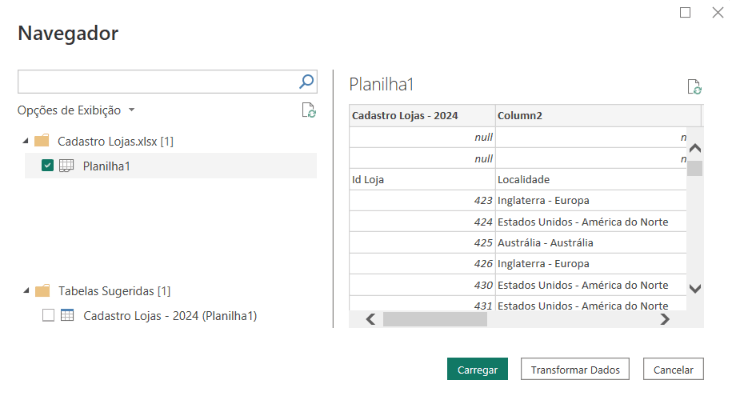Click the Cadastro Lojas.xlsx folder icon

(42, 141)
